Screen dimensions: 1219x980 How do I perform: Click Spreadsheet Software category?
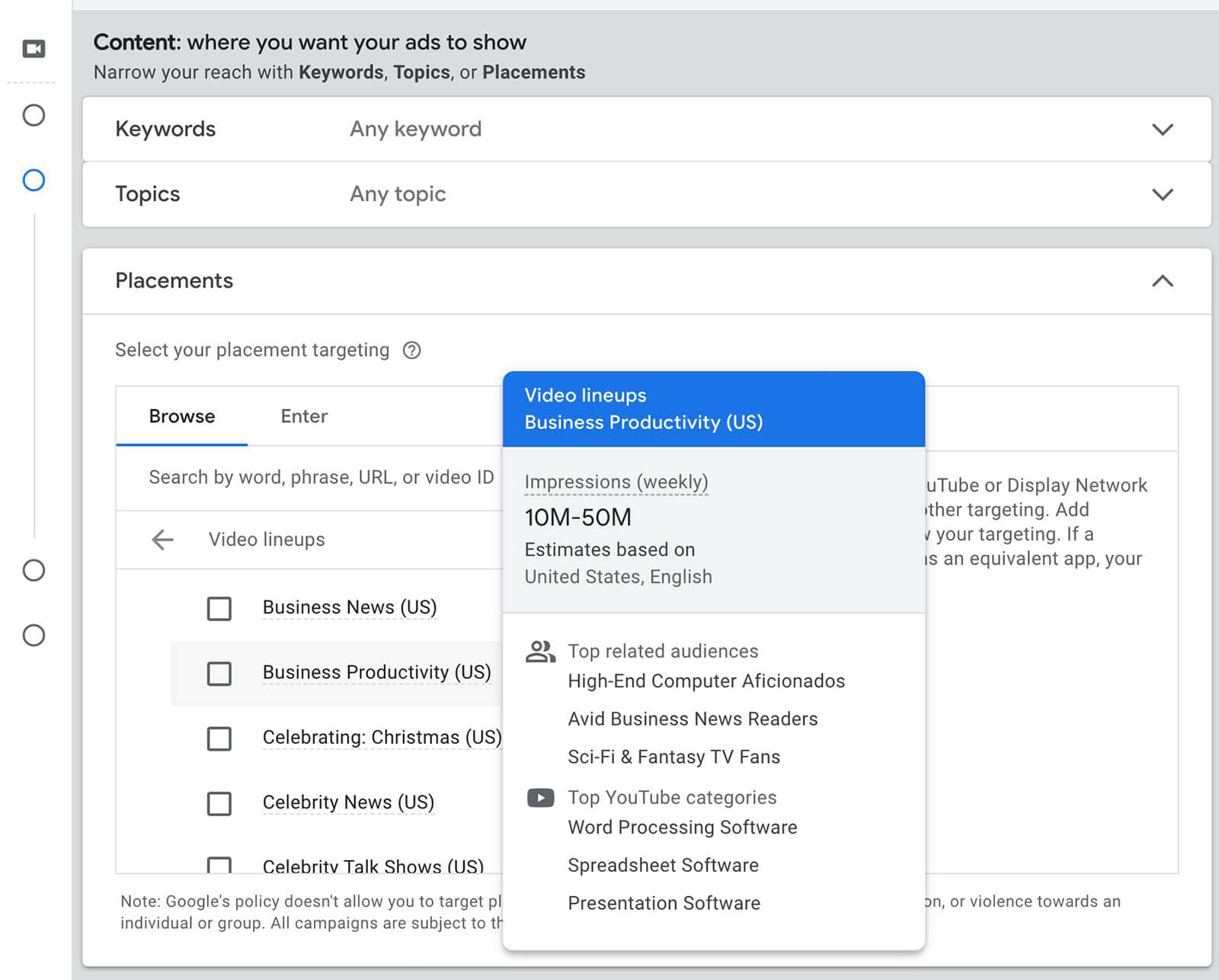[x=663, y=866]
